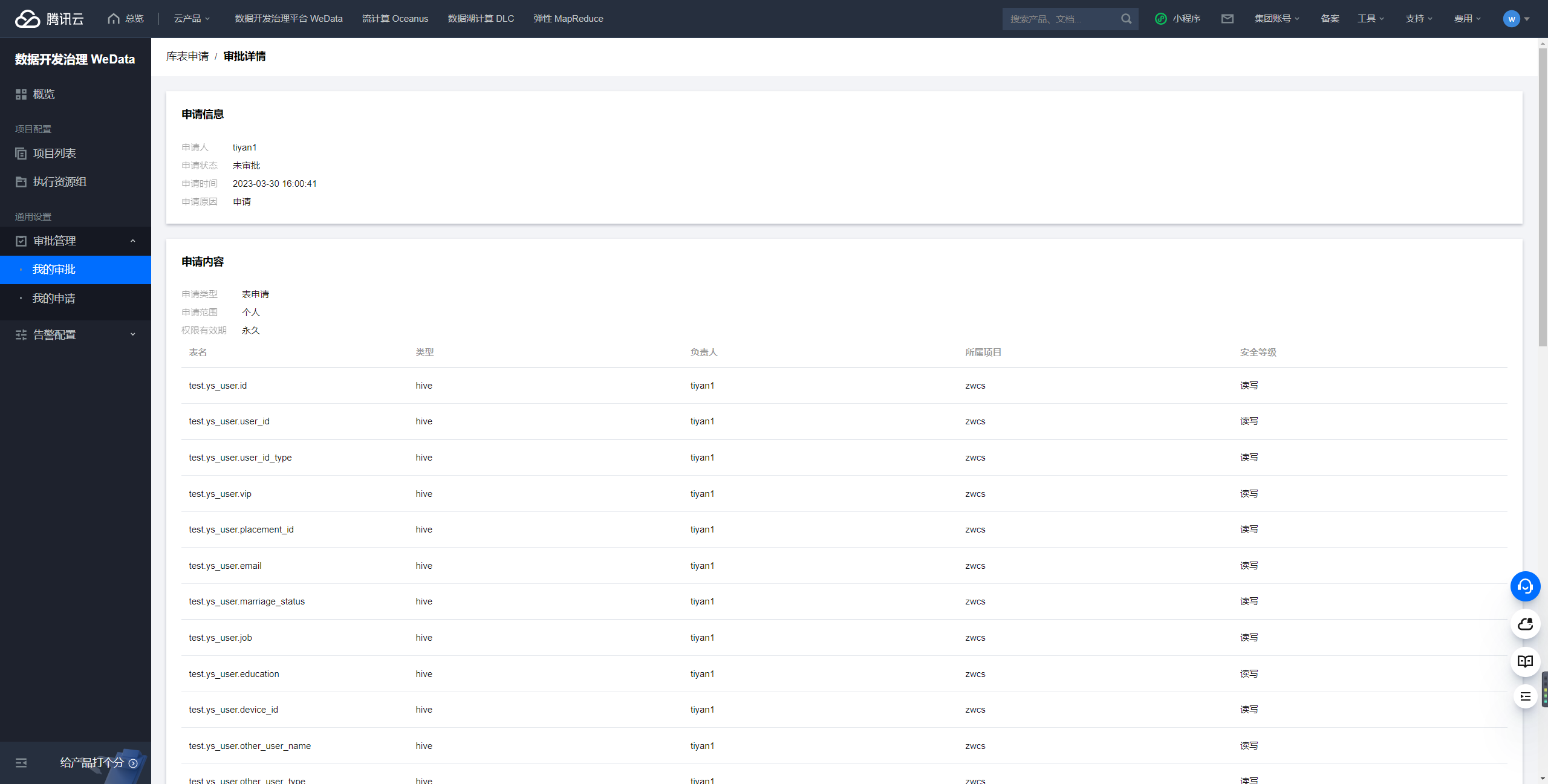This screenshot has width=1548, height=784.
Task: Click the mail message icon
Action: pyautogui.click(x=1227, y=19)
